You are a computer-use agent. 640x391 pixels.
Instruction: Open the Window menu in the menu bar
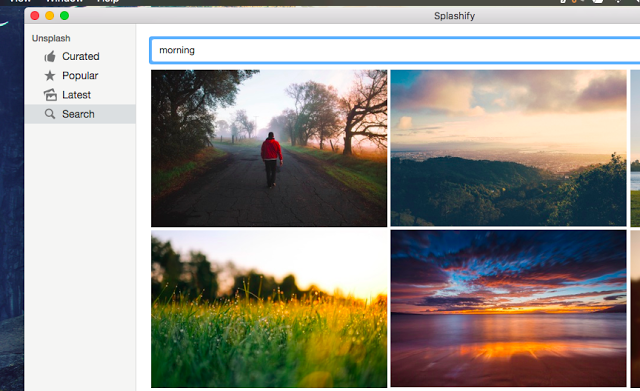tap(64, 1)
